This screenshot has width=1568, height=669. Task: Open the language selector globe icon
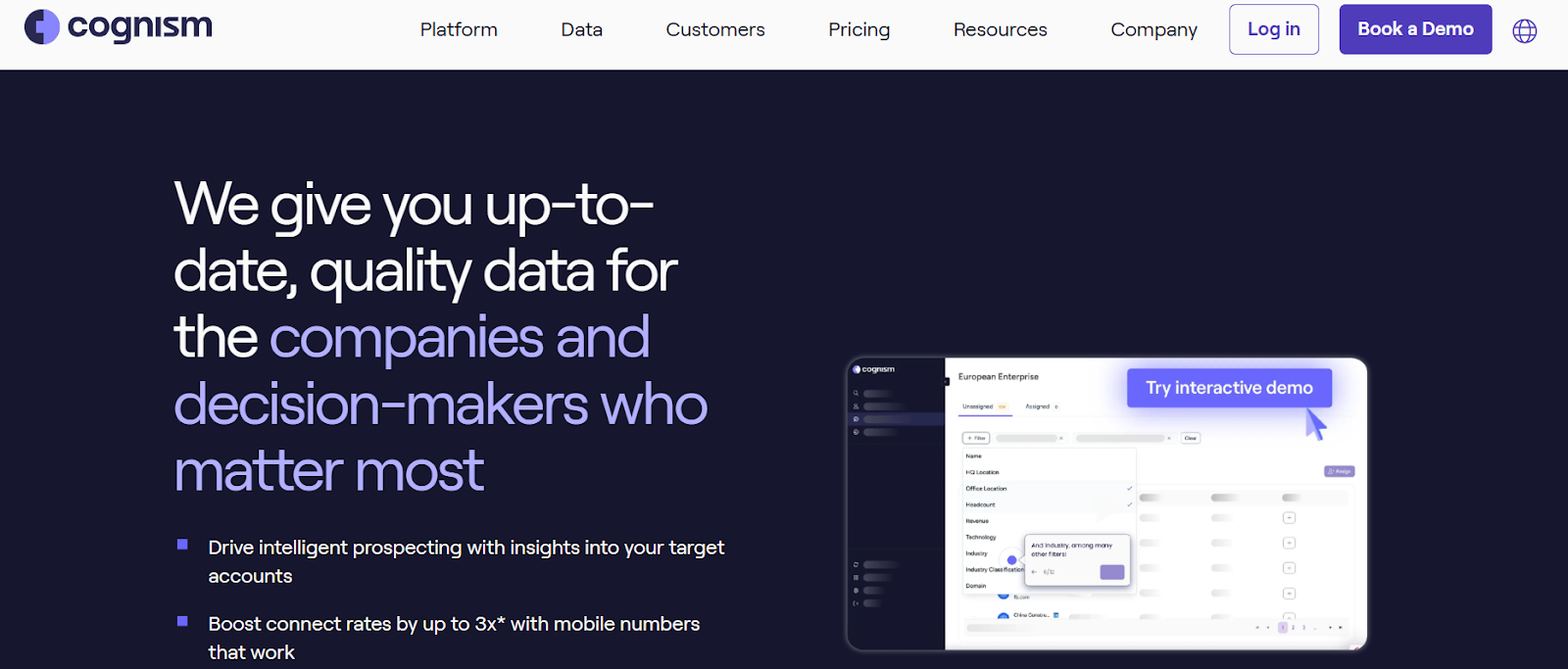pyautogui.click(x=1524, y=30)
